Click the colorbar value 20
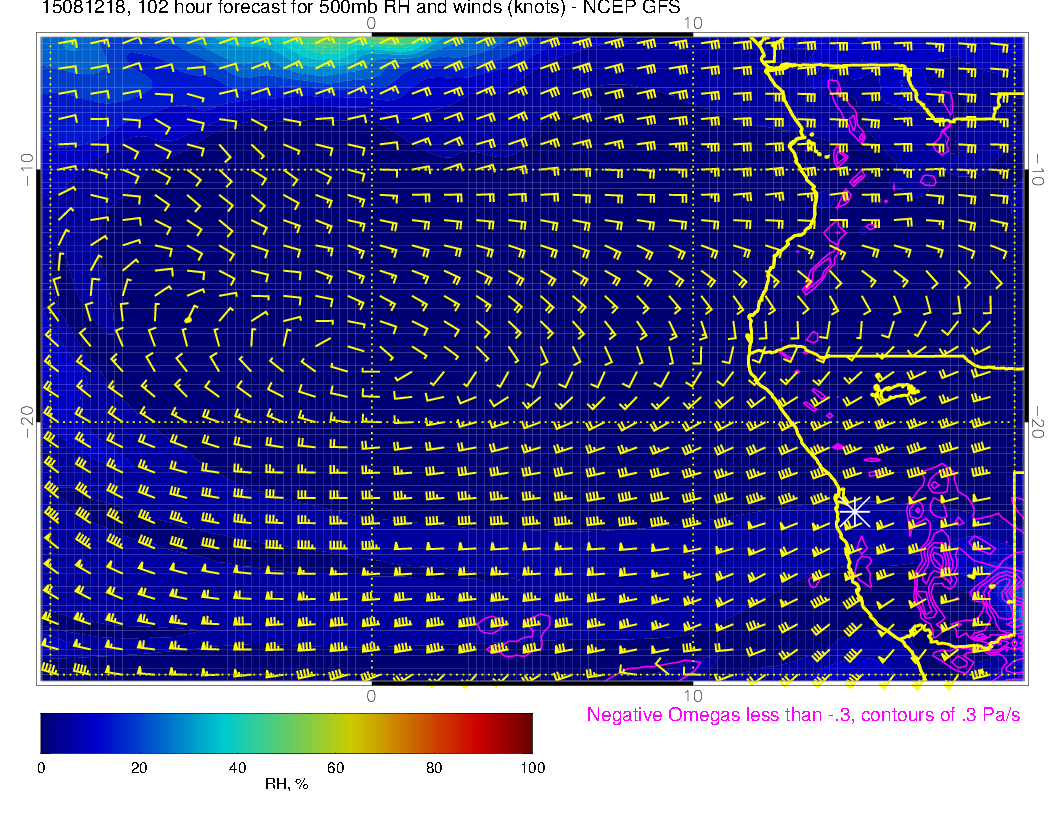This screenshot has height=816, width=1056. point(139,768)
